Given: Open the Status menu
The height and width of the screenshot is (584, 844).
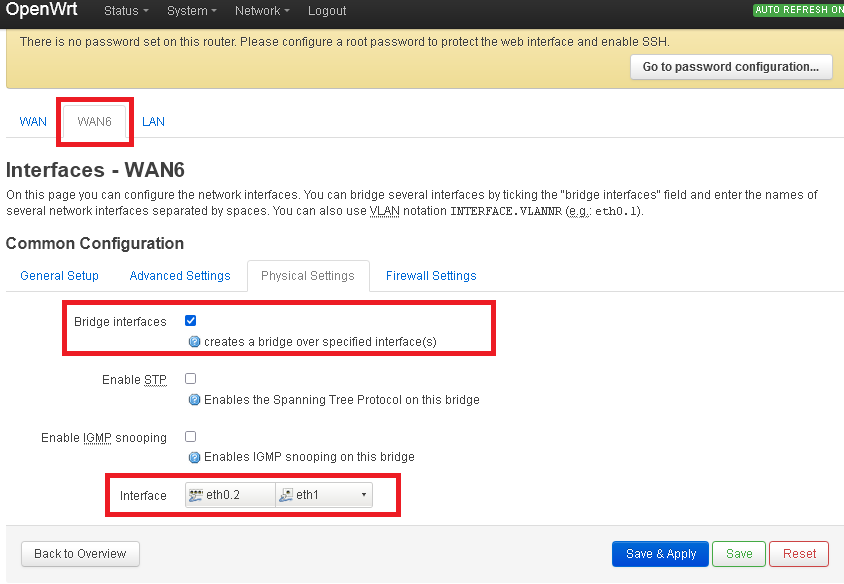Looking at the screenshot, I should (x=126, y=11).
